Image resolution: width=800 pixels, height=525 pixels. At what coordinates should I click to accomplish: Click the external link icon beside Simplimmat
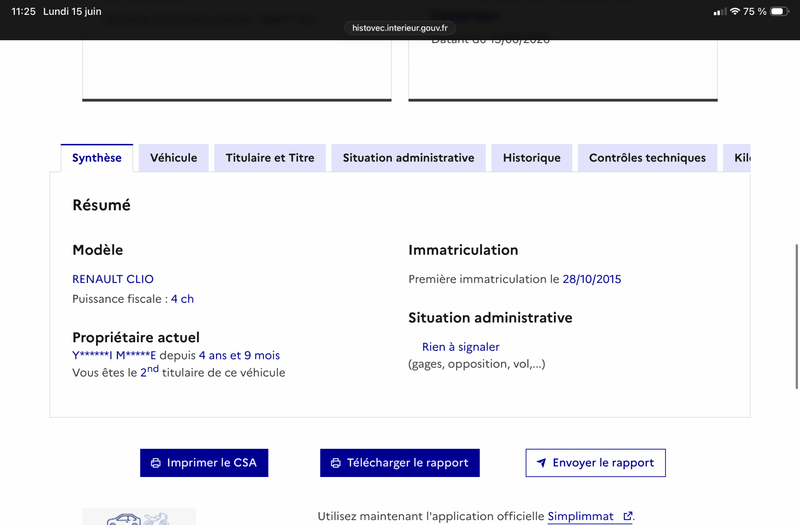[x=628, y=516]
